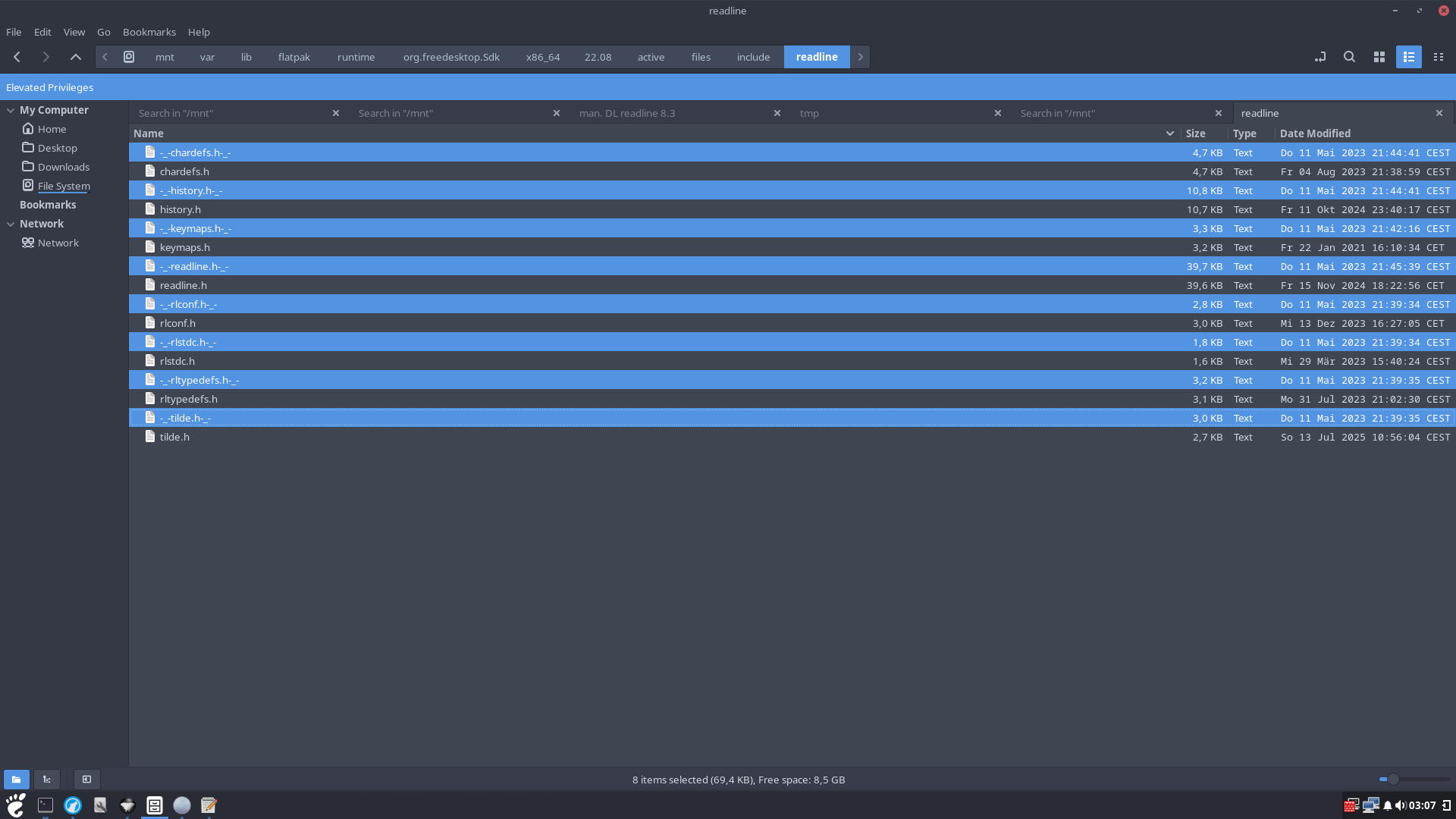The image size is (1456, 819).
Task: Show tree view sidebar icon
Action: coord(46,780)
